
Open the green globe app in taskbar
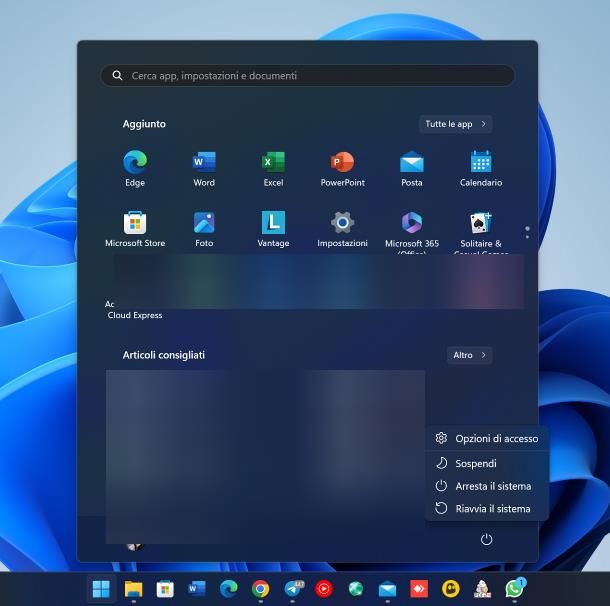coord(356,589)
